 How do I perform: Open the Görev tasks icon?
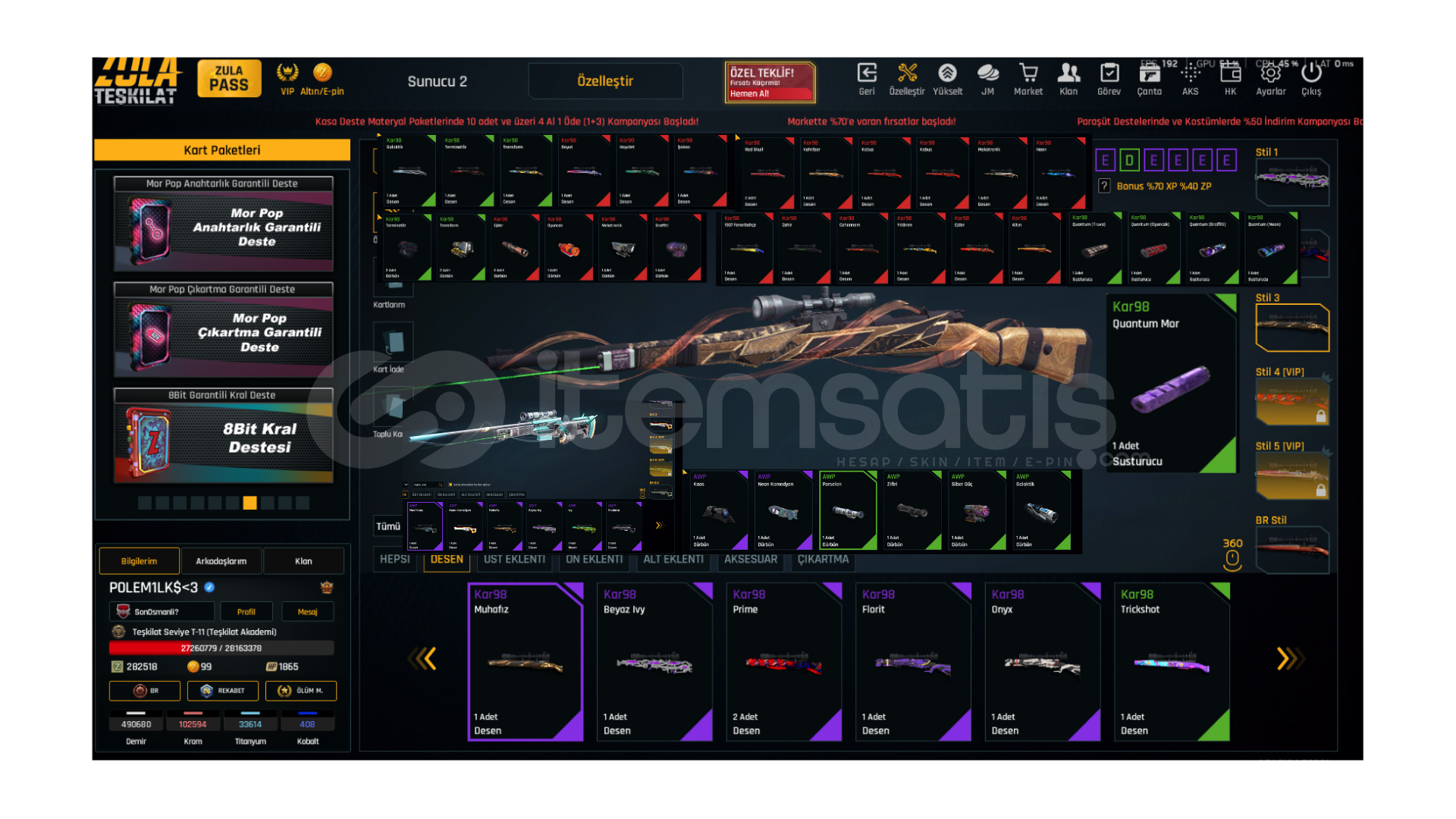click(x=1109, y=74)
